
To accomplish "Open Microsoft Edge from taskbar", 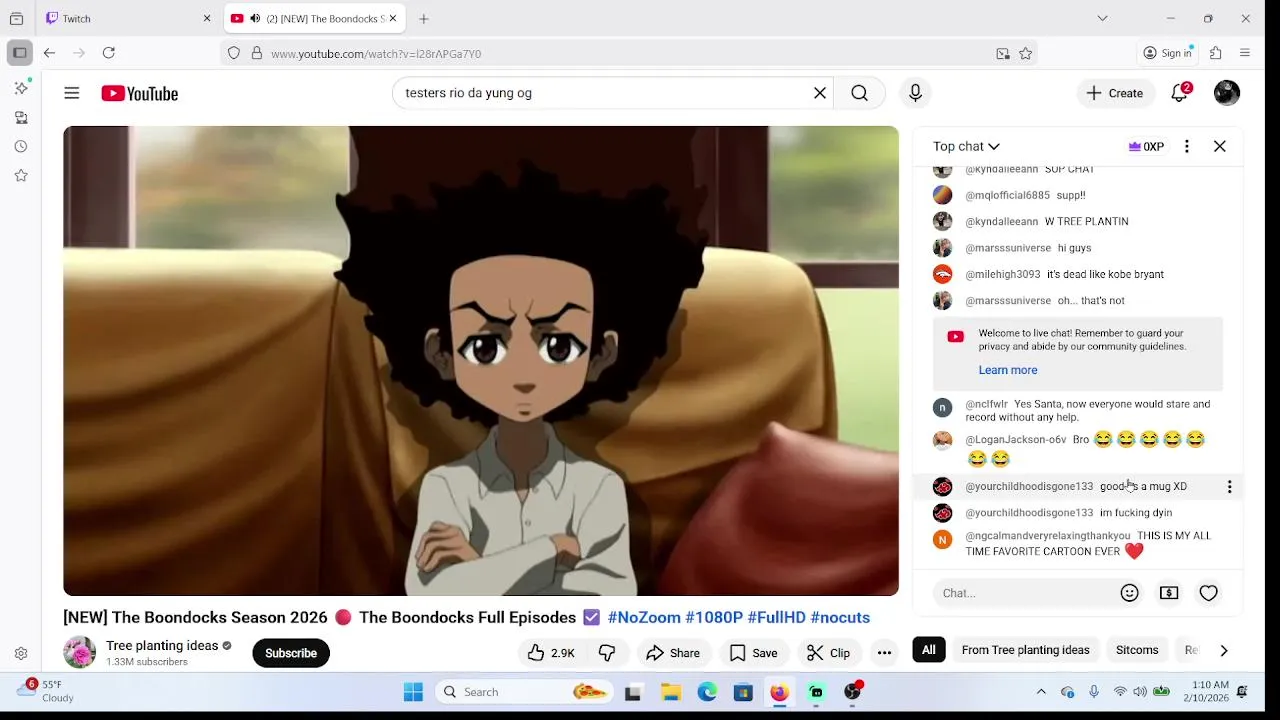I will (707, 692).
